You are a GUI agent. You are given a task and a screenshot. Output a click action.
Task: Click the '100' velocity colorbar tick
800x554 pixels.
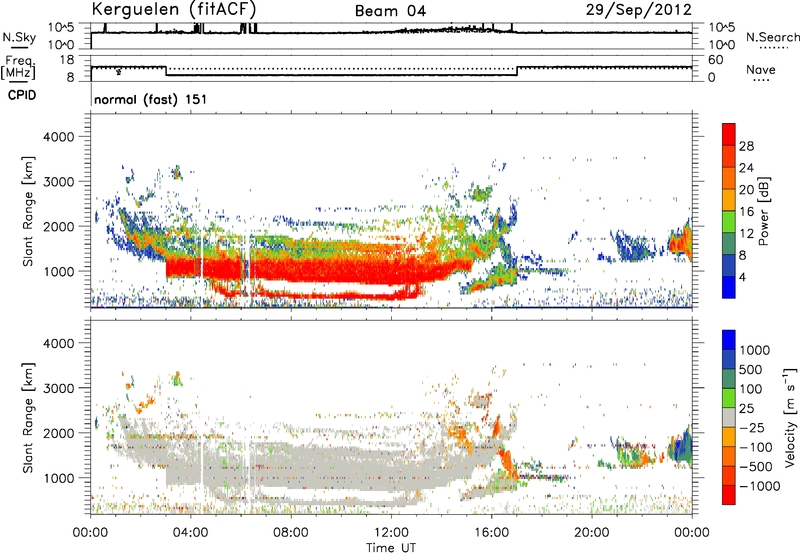tap(751, 389)
